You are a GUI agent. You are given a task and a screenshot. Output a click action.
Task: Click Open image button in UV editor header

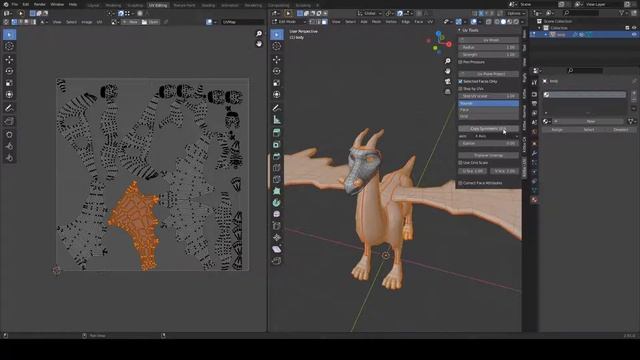click(150, 22)
